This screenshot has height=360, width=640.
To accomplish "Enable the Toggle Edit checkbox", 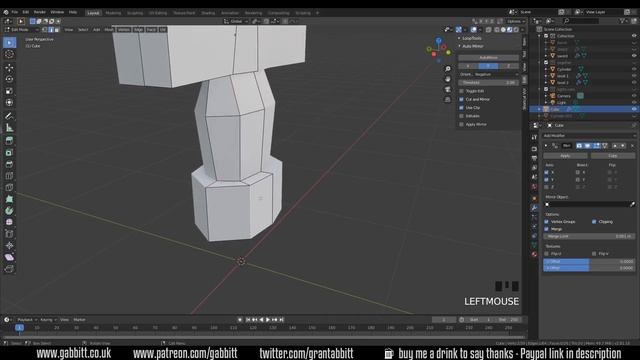I will [462, 91].
